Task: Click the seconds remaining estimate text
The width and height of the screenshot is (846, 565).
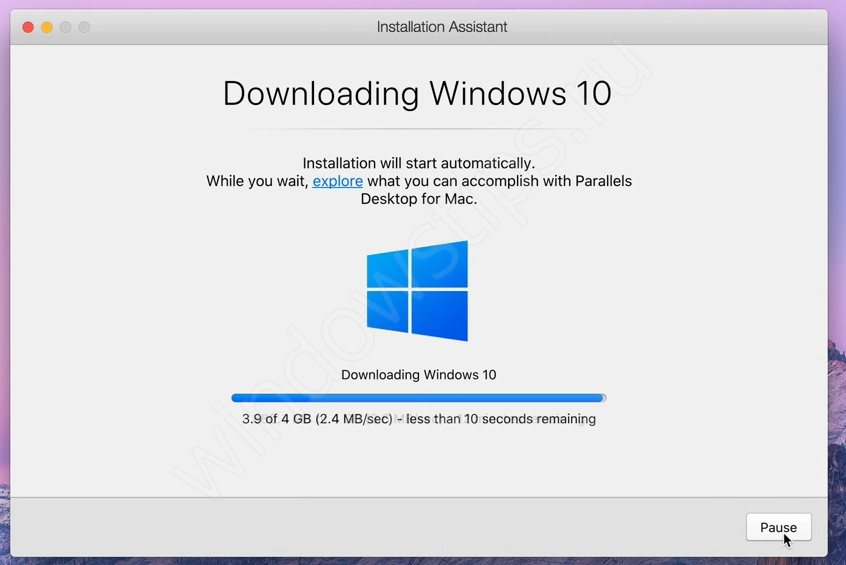Action: [502, 419]
